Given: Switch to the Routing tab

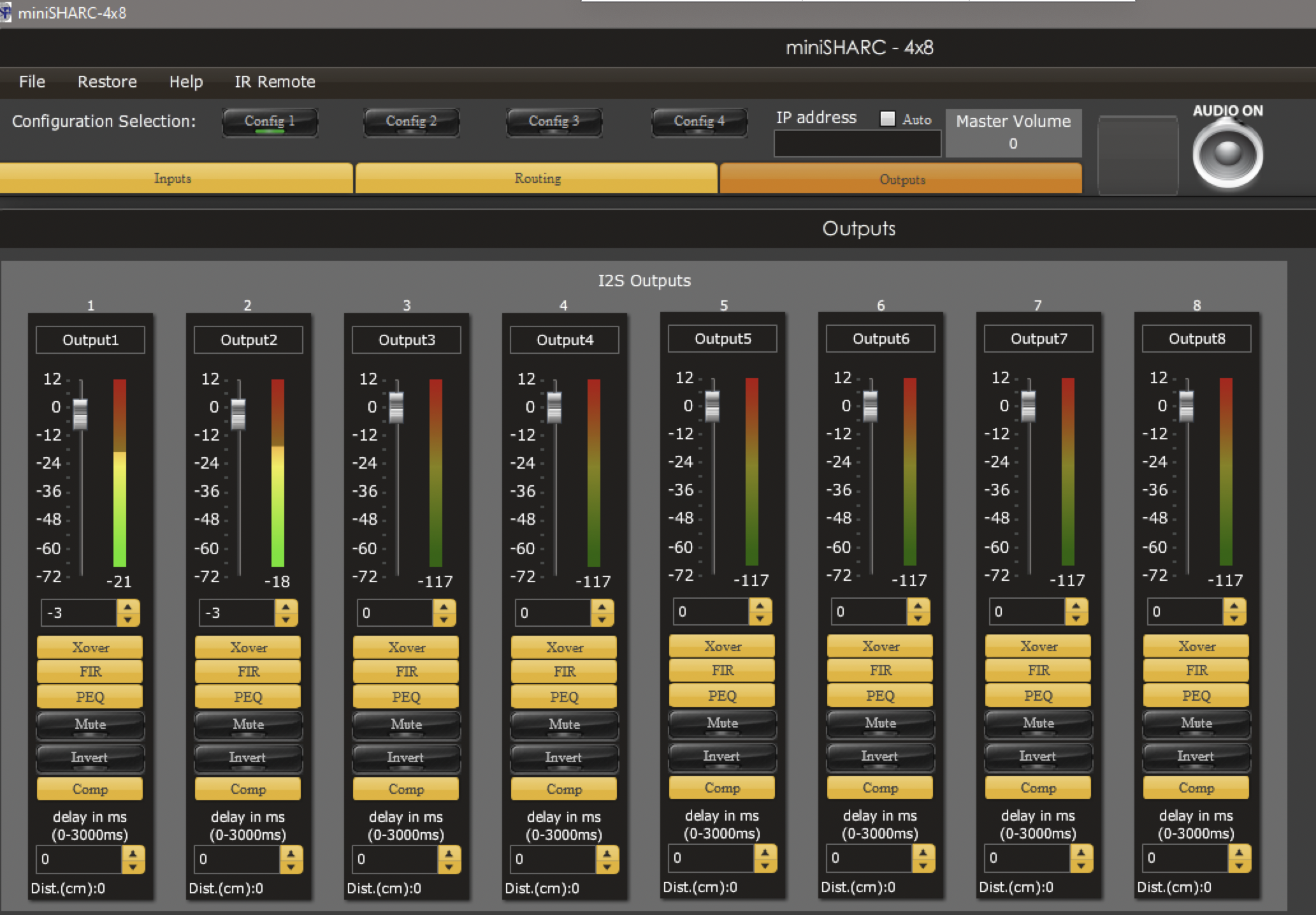Looking at the screenshot, I should tap(537, 179).
